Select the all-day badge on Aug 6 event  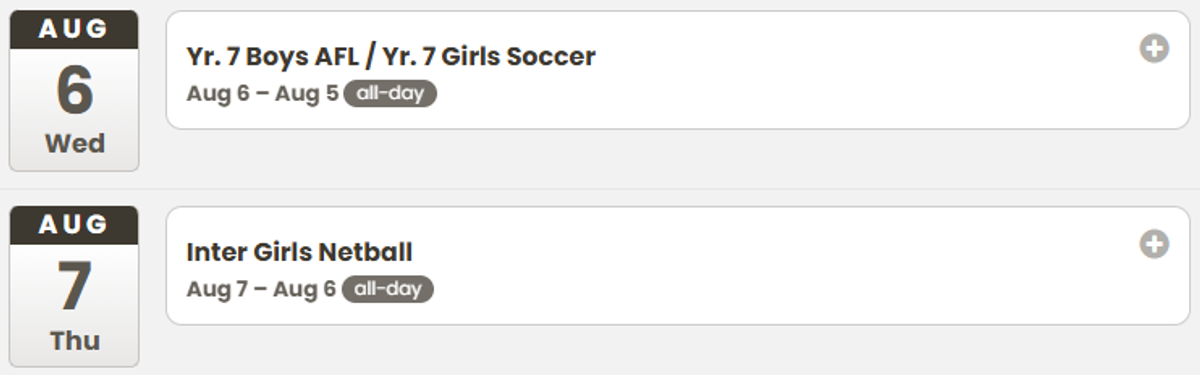[x=390, y=94]
